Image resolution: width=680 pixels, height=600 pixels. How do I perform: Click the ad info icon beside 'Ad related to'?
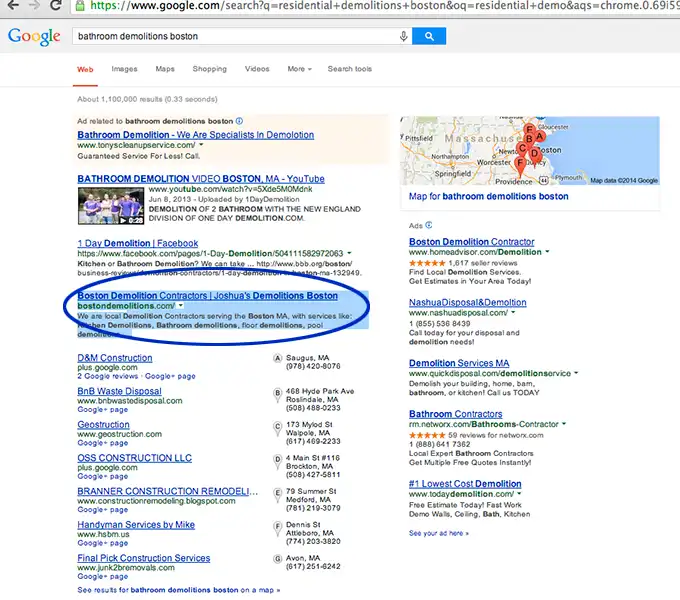pyautogui.click(x=239, y=121)
